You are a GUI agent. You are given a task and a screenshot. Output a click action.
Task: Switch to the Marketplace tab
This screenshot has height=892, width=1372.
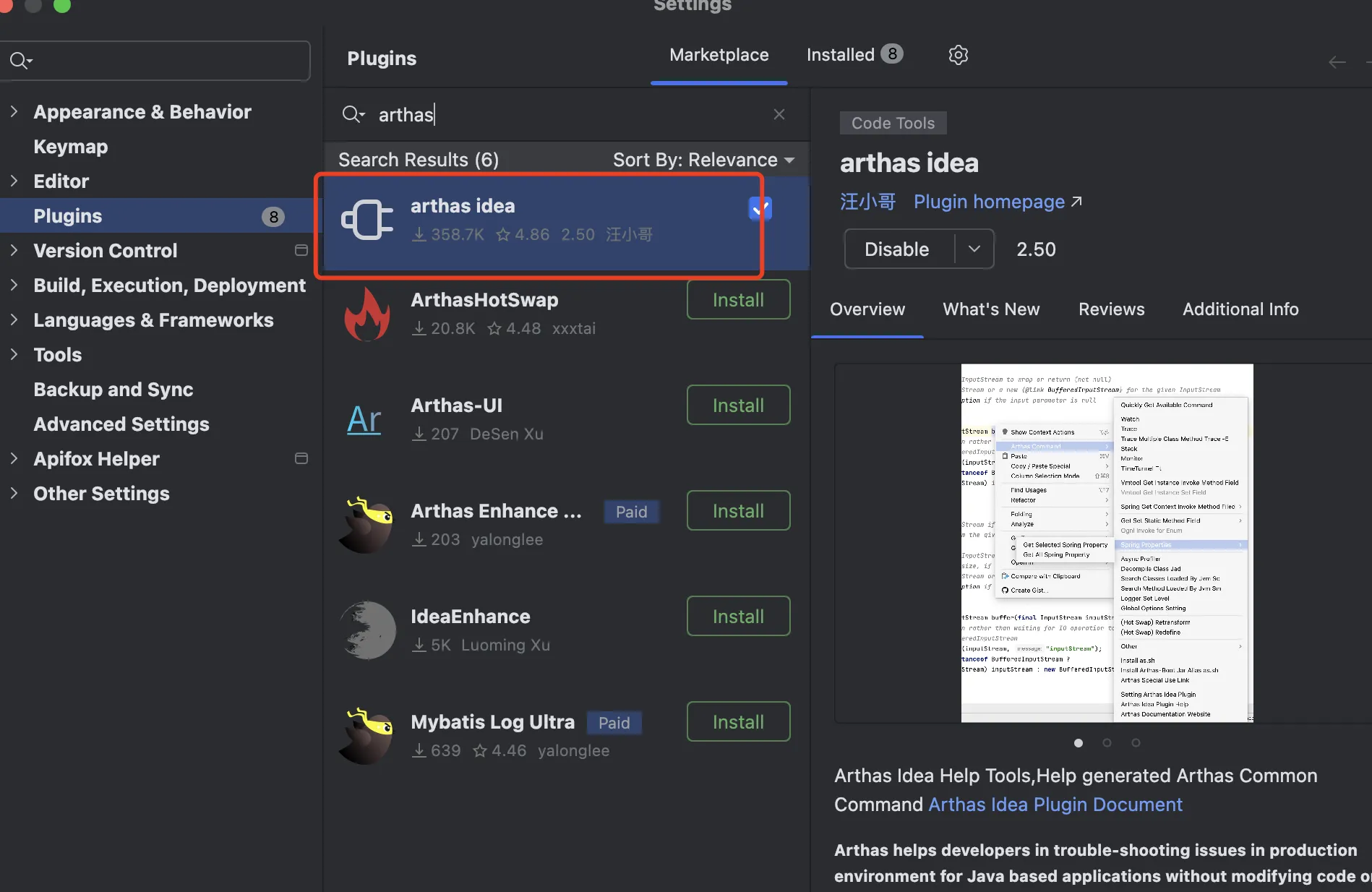[719, 55]
